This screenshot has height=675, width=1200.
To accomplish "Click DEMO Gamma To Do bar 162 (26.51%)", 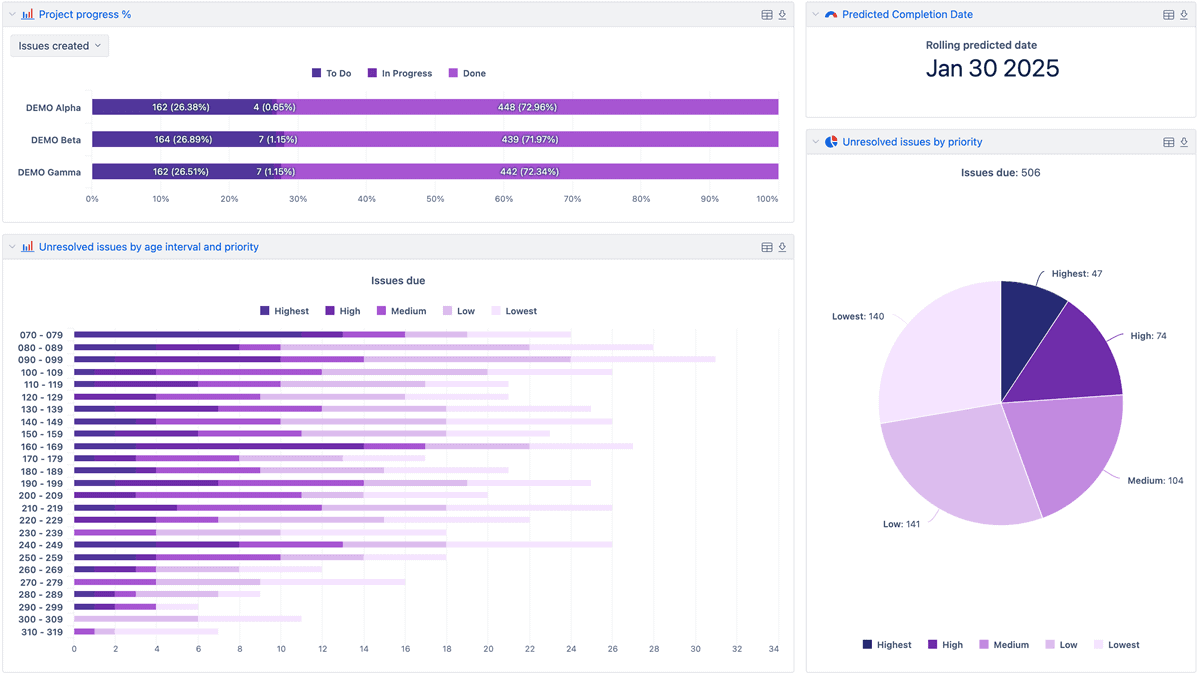I will pyautogui.click(x=183, y=171).
